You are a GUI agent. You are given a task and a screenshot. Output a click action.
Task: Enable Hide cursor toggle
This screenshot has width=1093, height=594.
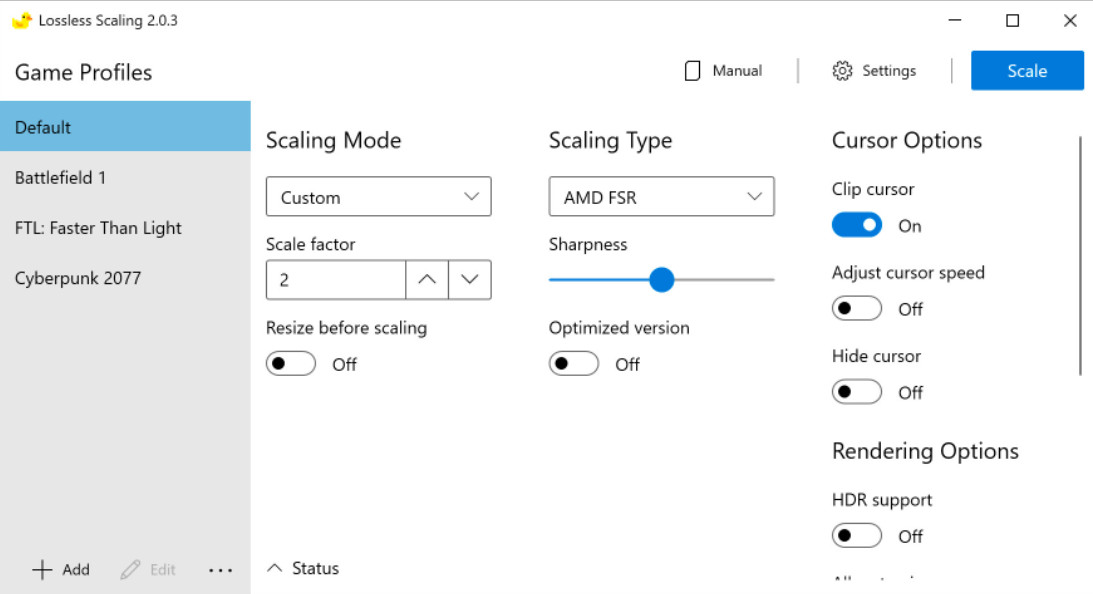857,392
